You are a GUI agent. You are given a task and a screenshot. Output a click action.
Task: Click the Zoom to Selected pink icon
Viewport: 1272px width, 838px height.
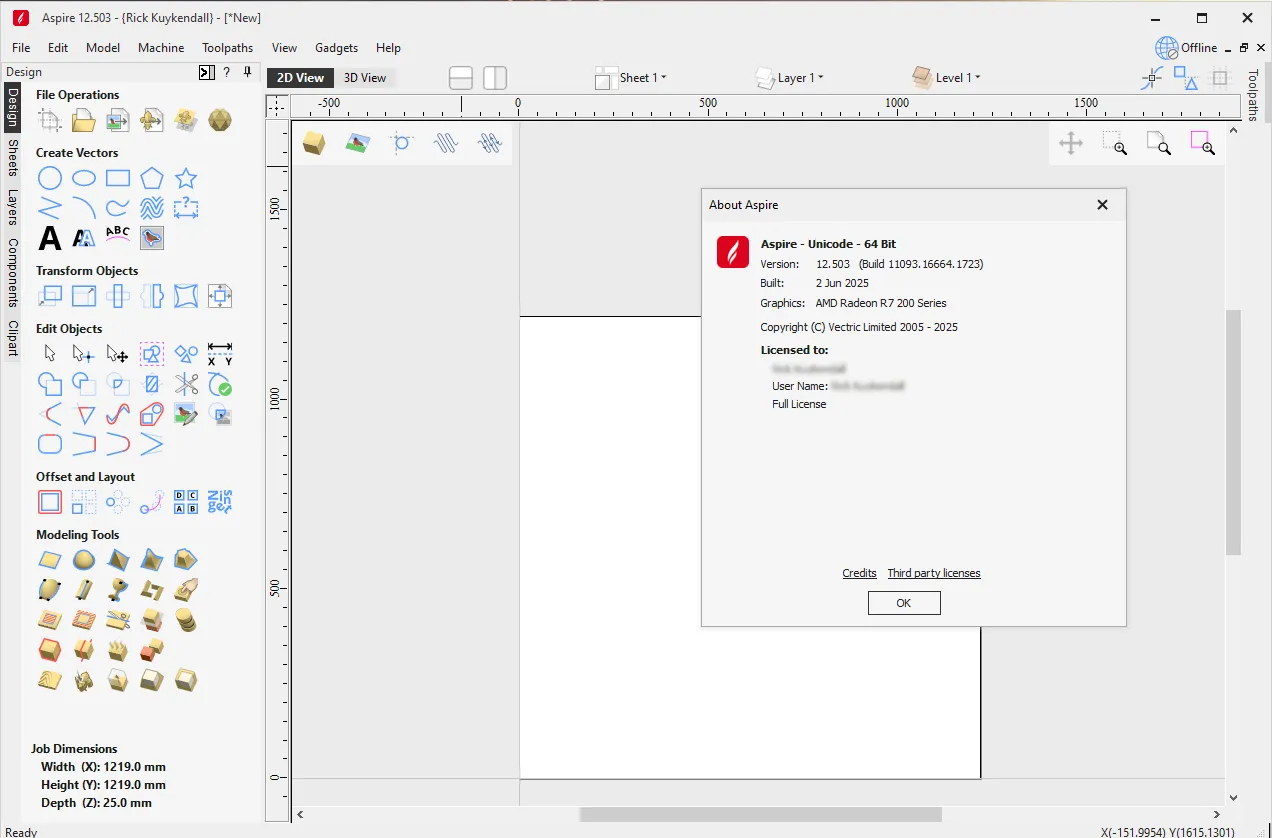click(x=1202, y=144)
